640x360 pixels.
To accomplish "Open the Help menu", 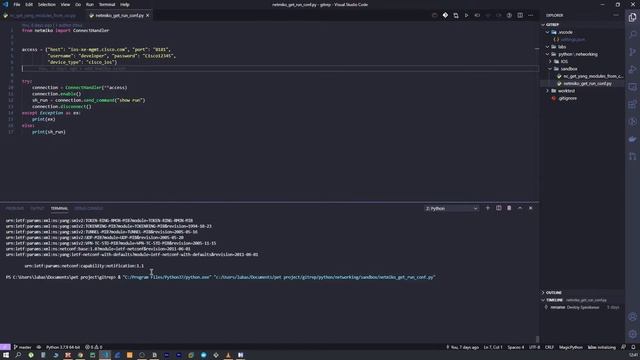I will click(x=124, y=4).
